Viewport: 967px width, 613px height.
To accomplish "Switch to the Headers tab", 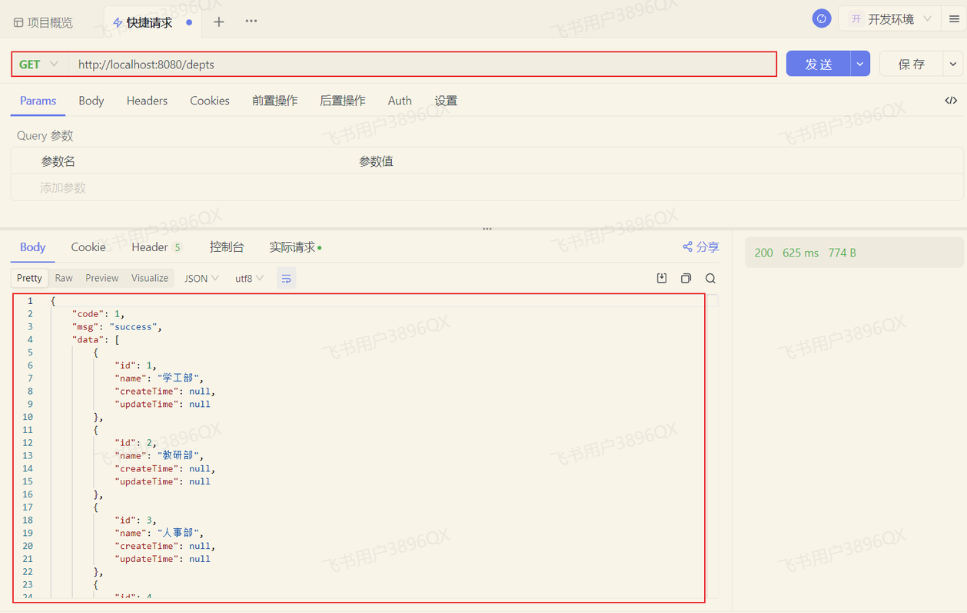I will 147,101.
